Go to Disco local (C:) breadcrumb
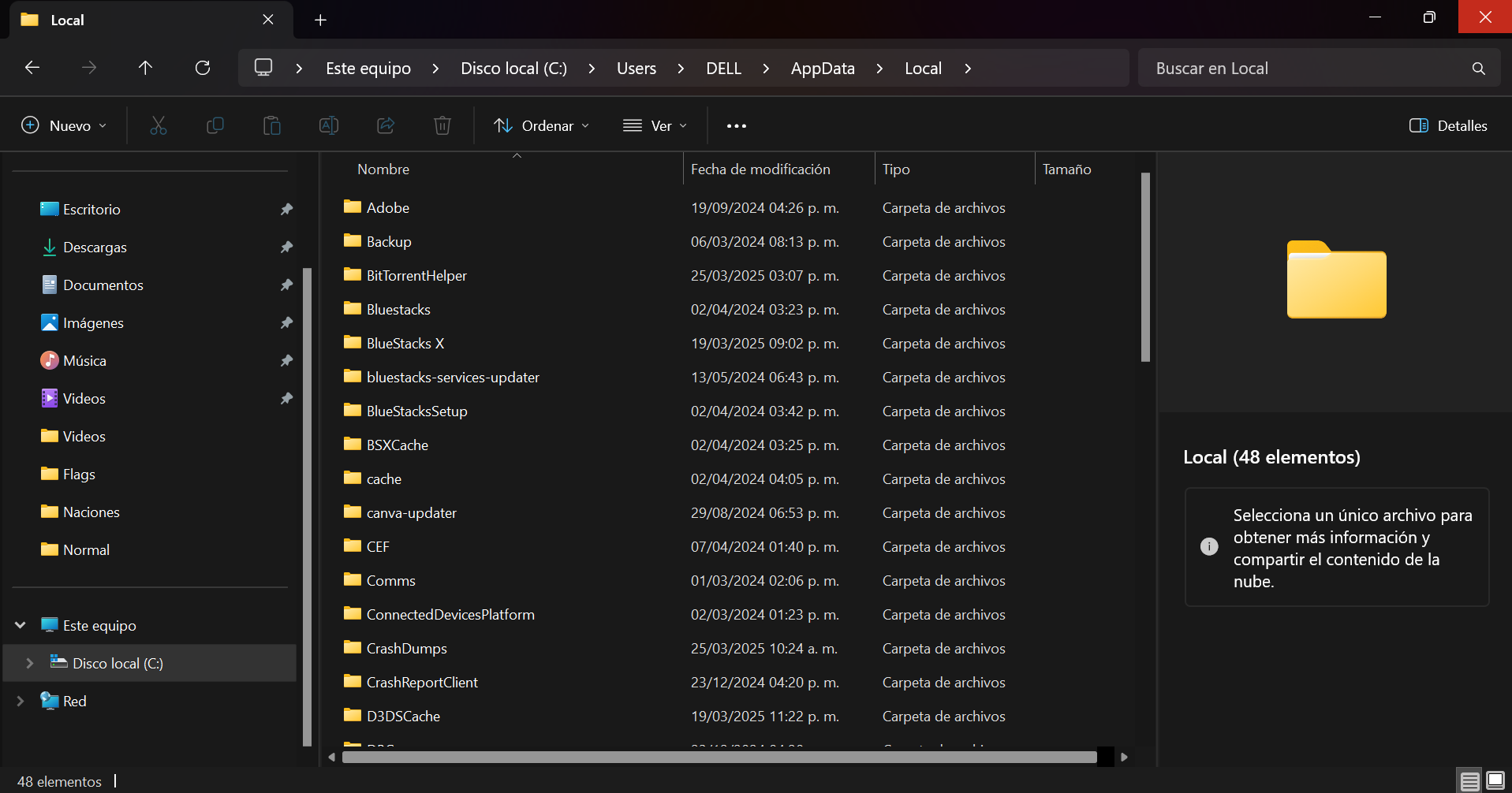Image resolution: width=1512 pixels, height=793 pixels. 514,69
